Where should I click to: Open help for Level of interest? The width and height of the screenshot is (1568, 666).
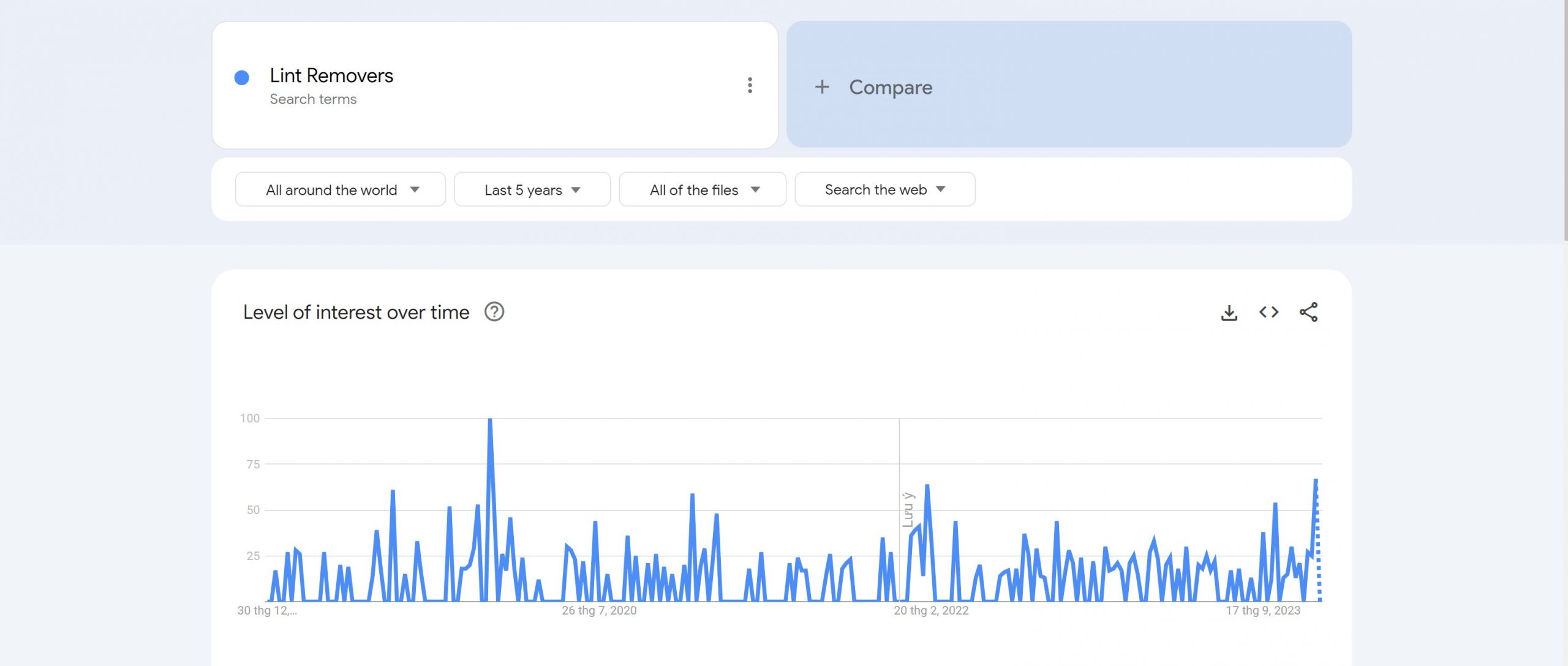(494, 312)
